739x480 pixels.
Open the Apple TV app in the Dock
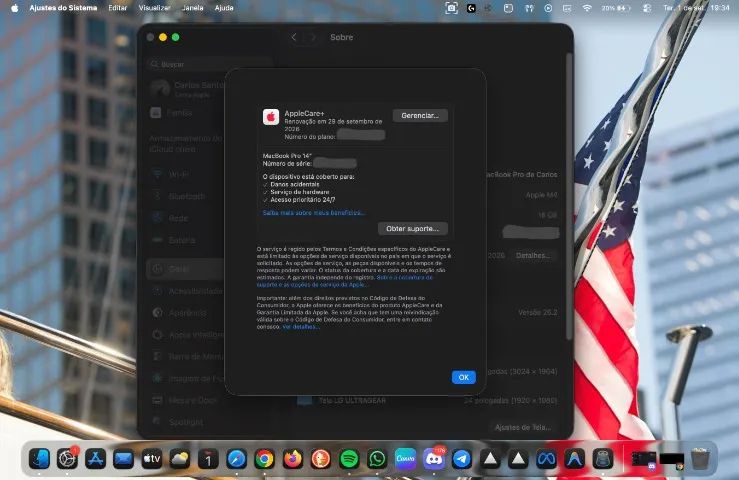point(152,459)
